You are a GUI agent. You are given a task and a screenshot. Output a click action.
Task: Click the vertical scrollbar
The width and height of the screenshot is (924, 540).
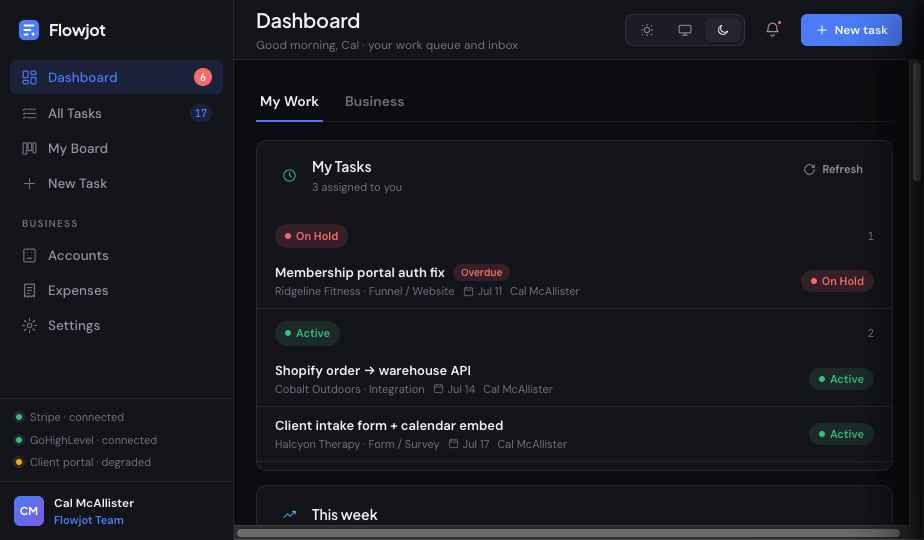pos(916,122)
